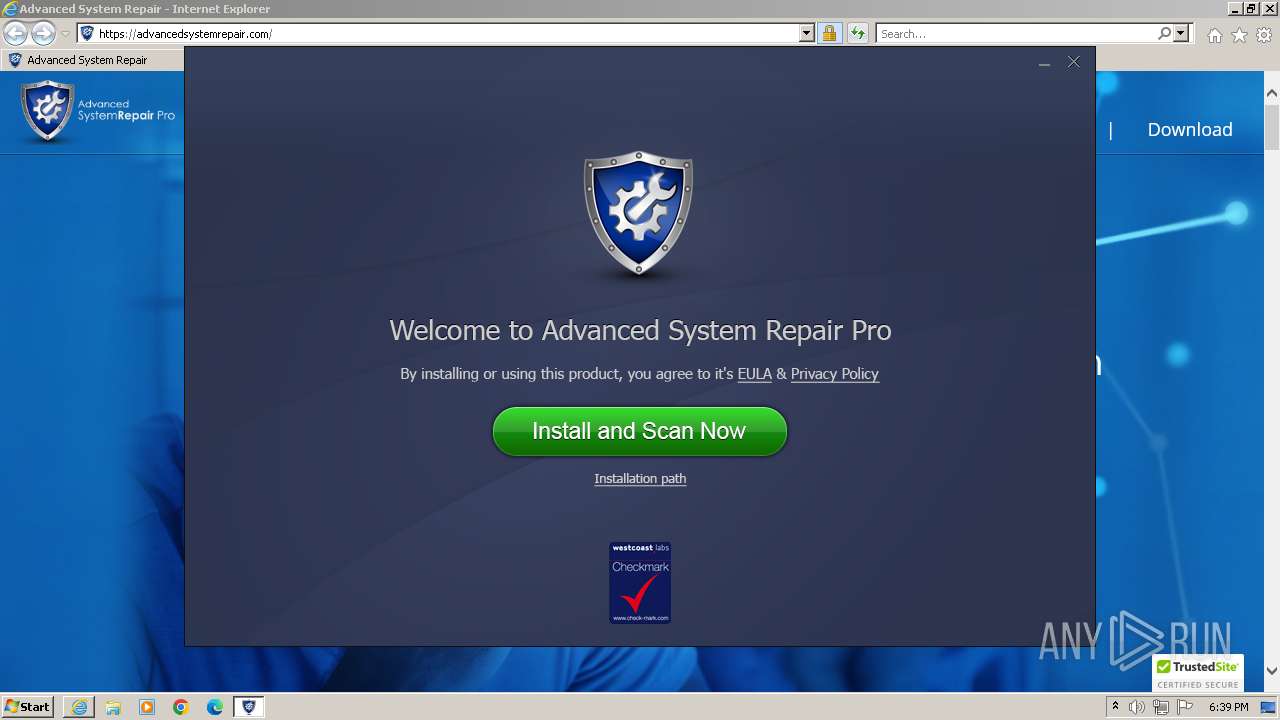
Task: Click the security lock icon
Action: pyautogui.click(x=829, y=33)
